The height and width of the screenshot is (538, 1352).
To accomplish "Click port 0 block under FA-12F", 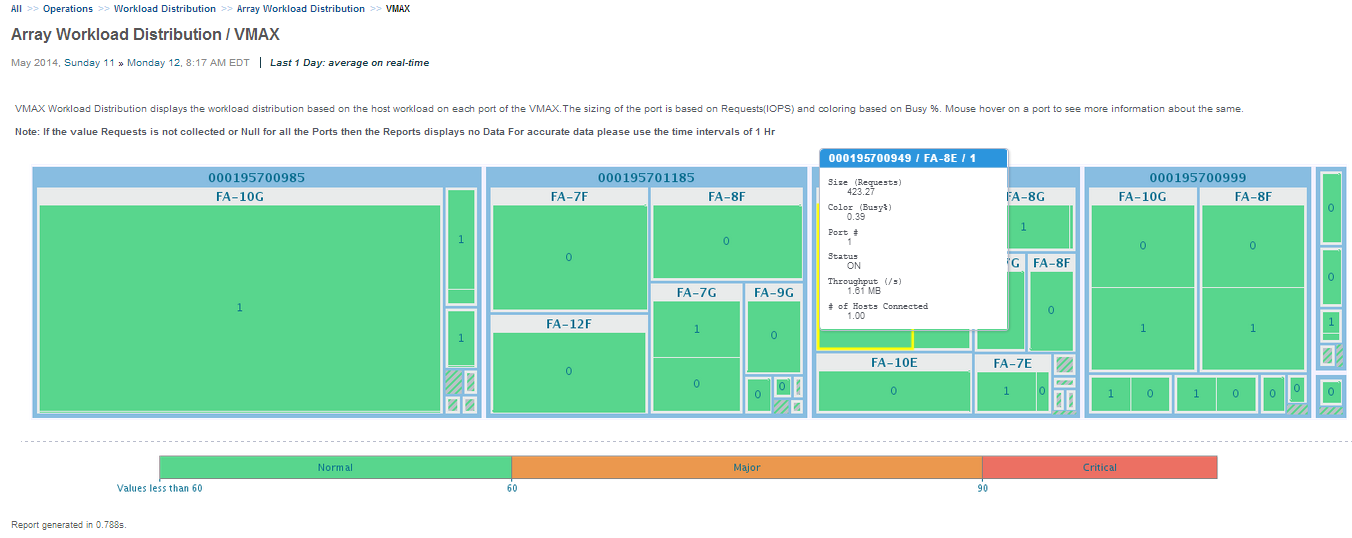I will click(x=569, y=372).
